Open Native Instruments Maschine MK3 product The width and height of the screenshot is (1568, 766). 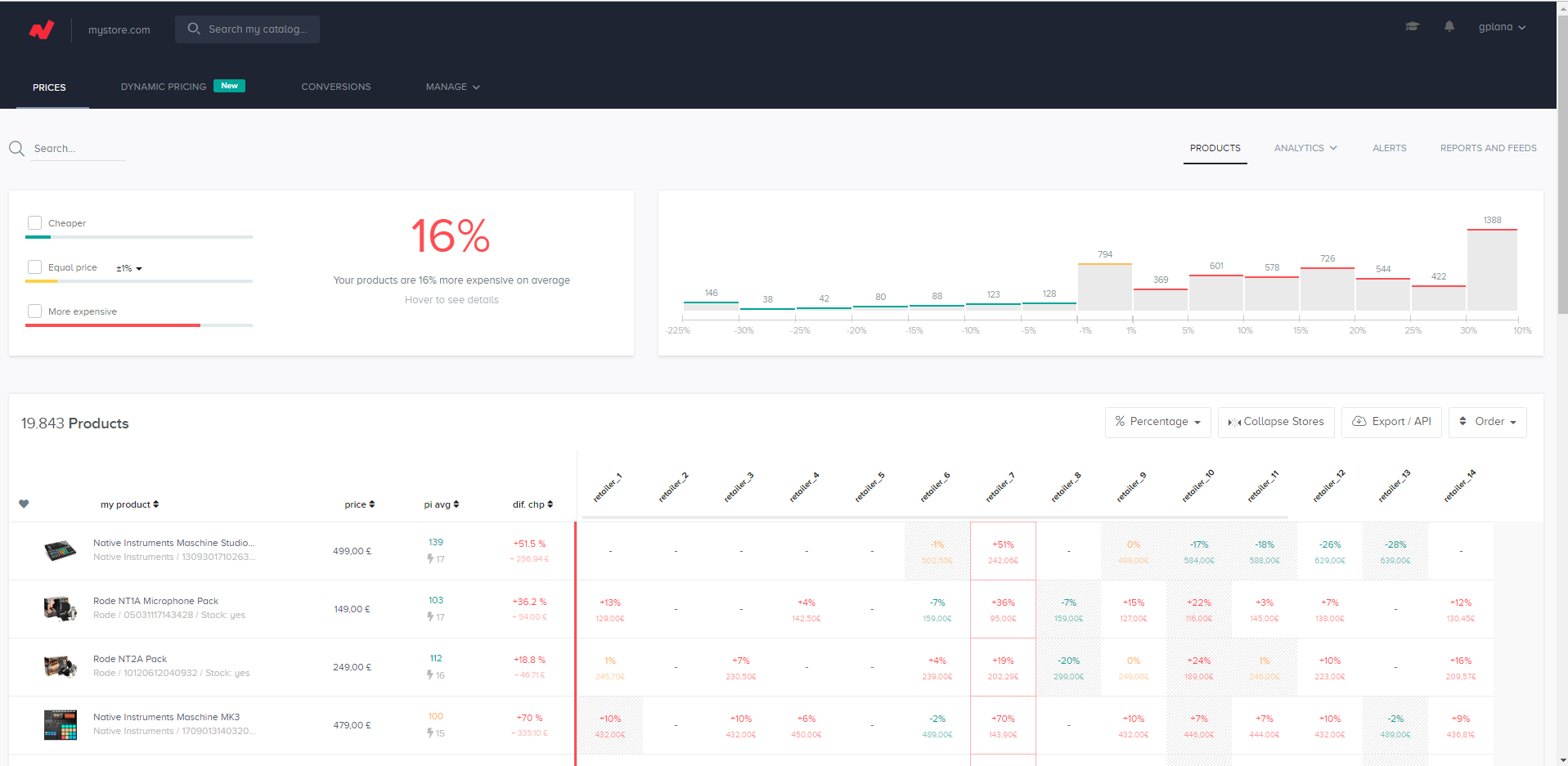166,717
